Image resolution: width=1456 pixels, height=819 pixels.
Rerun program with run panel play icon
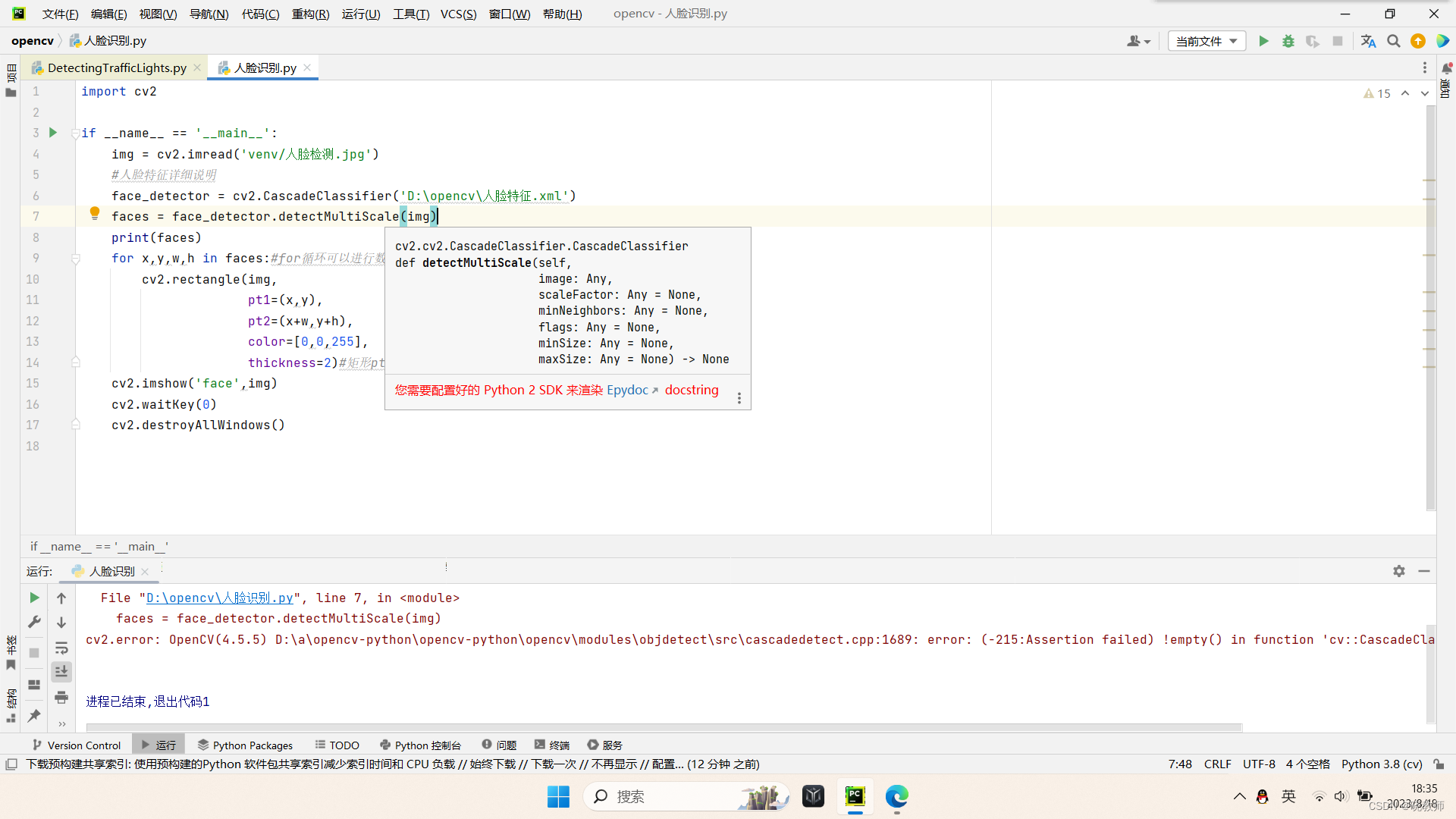[34, 598]
